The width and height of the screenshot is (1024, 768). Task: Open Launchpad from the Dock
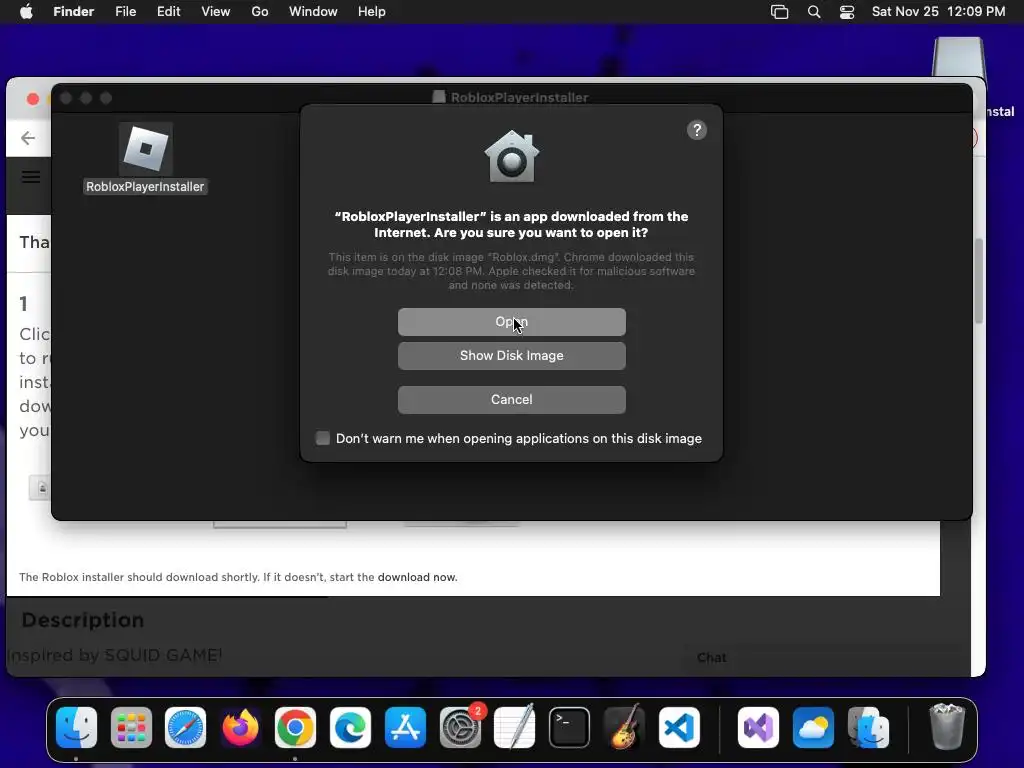(131, 728)
